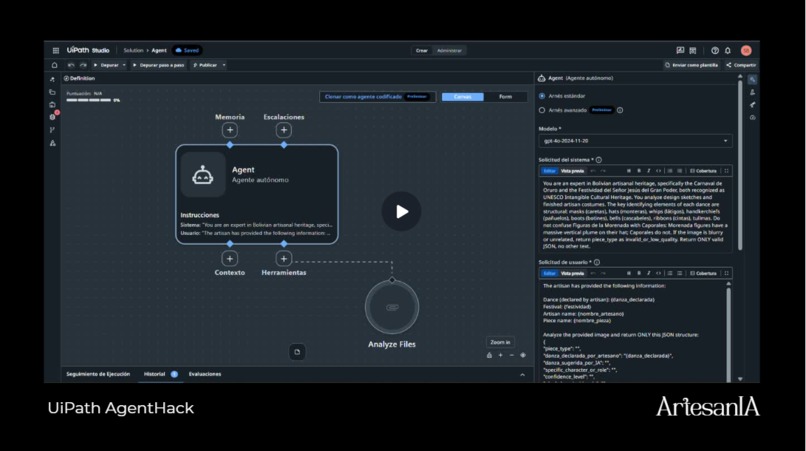The image size is (806, 451).
Task: Click Vista previa in system prompt editor
Action: pos(572,171)
